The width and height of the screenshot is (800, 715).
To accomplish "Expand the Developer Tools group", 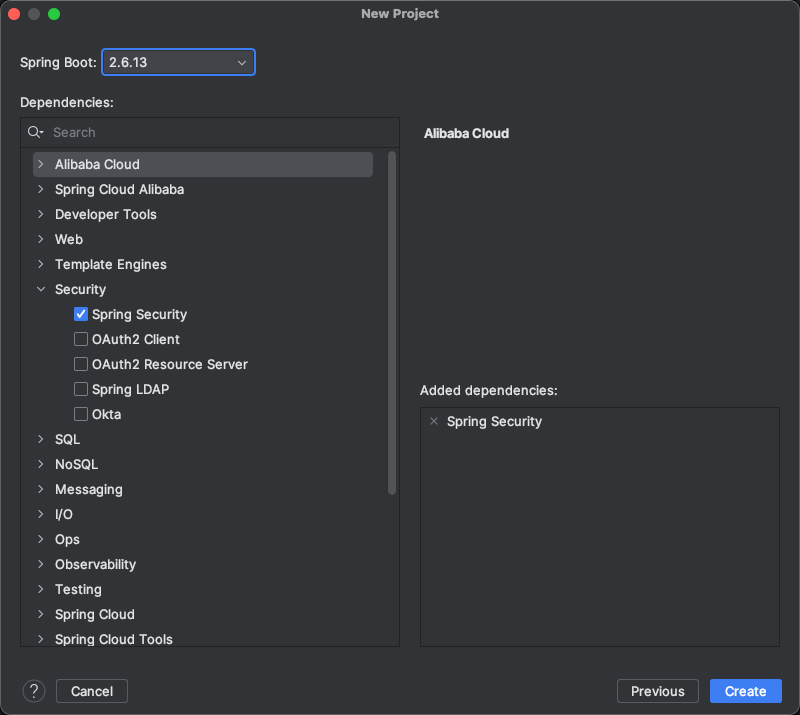I will (41, 214).
